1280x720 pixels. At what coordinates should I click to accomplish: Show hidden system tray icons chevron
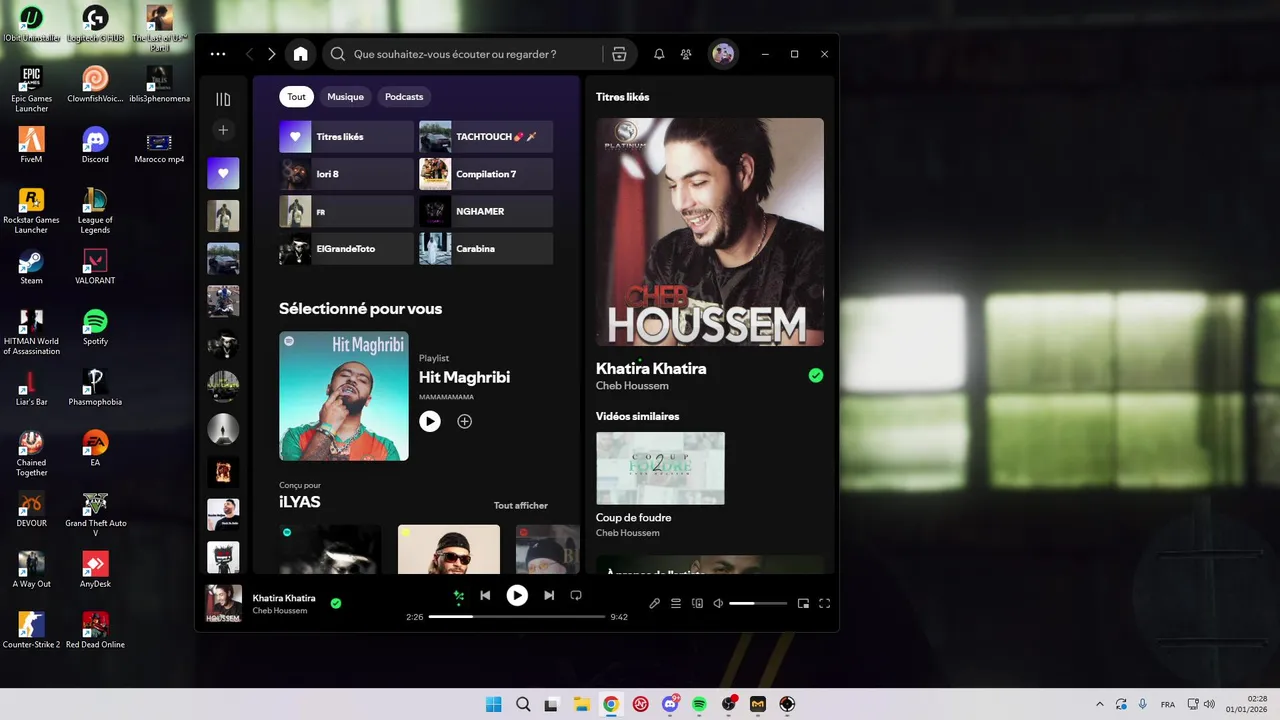pyautogui.click(x=1100, y=704)
